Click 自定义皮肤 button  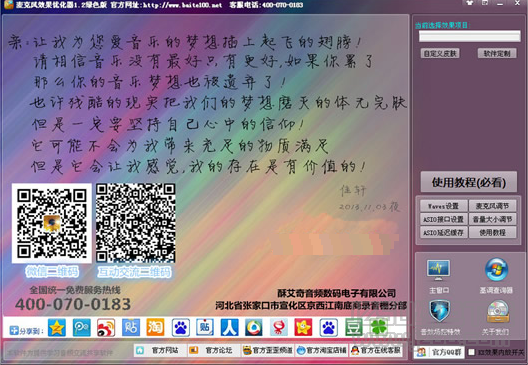[x=440, y=53]
